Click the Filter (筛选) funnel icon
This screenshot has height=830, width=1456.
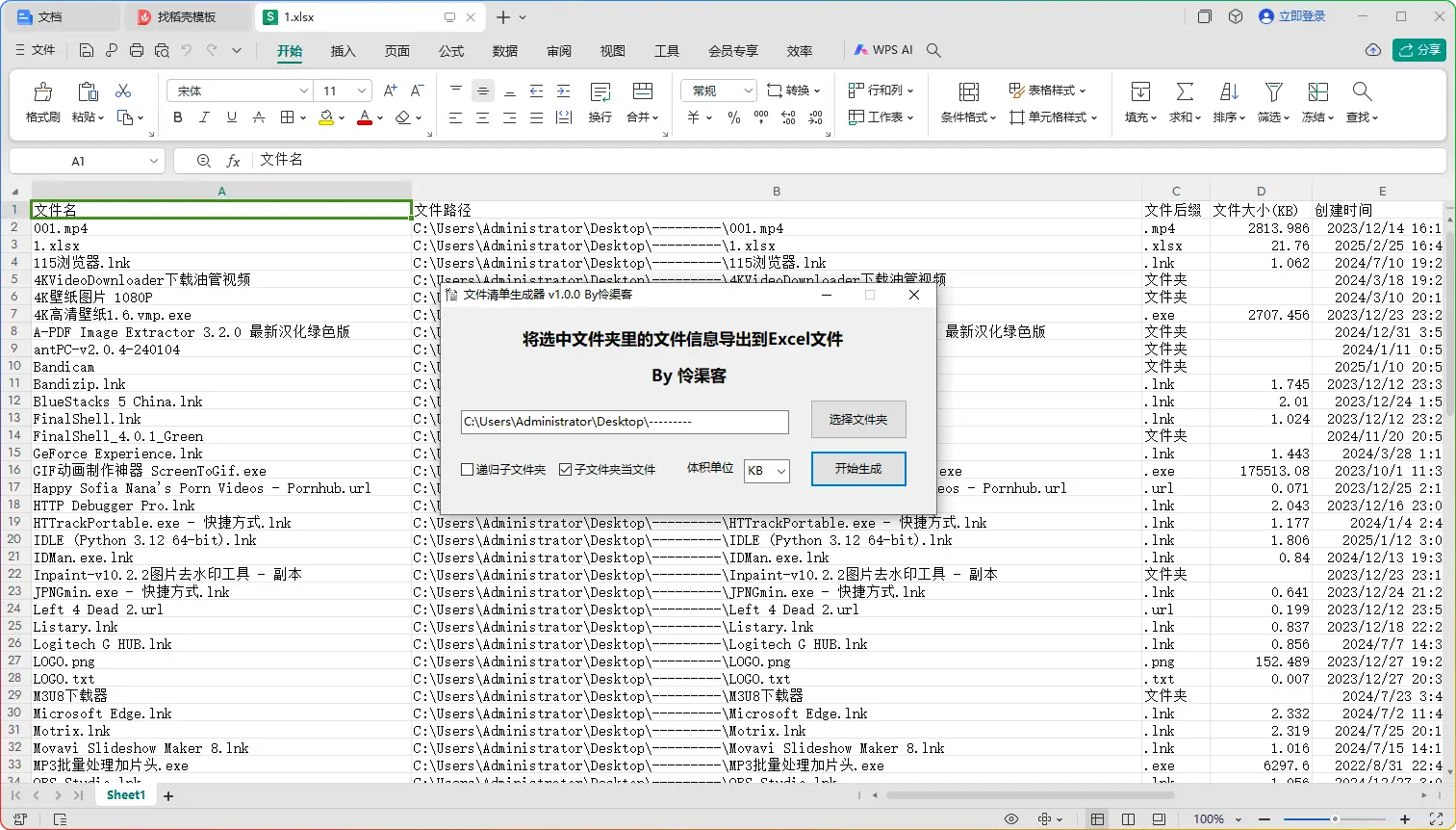1273,92
